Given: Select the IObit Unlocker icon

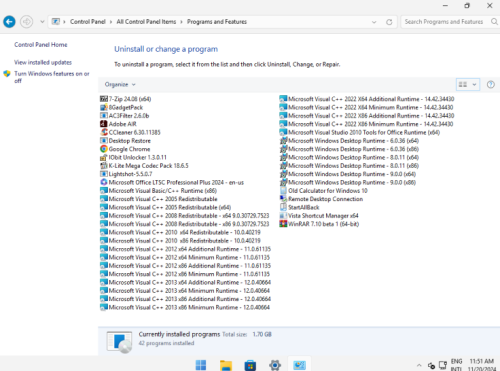Looking at the screenshot, I should (104, 157).
